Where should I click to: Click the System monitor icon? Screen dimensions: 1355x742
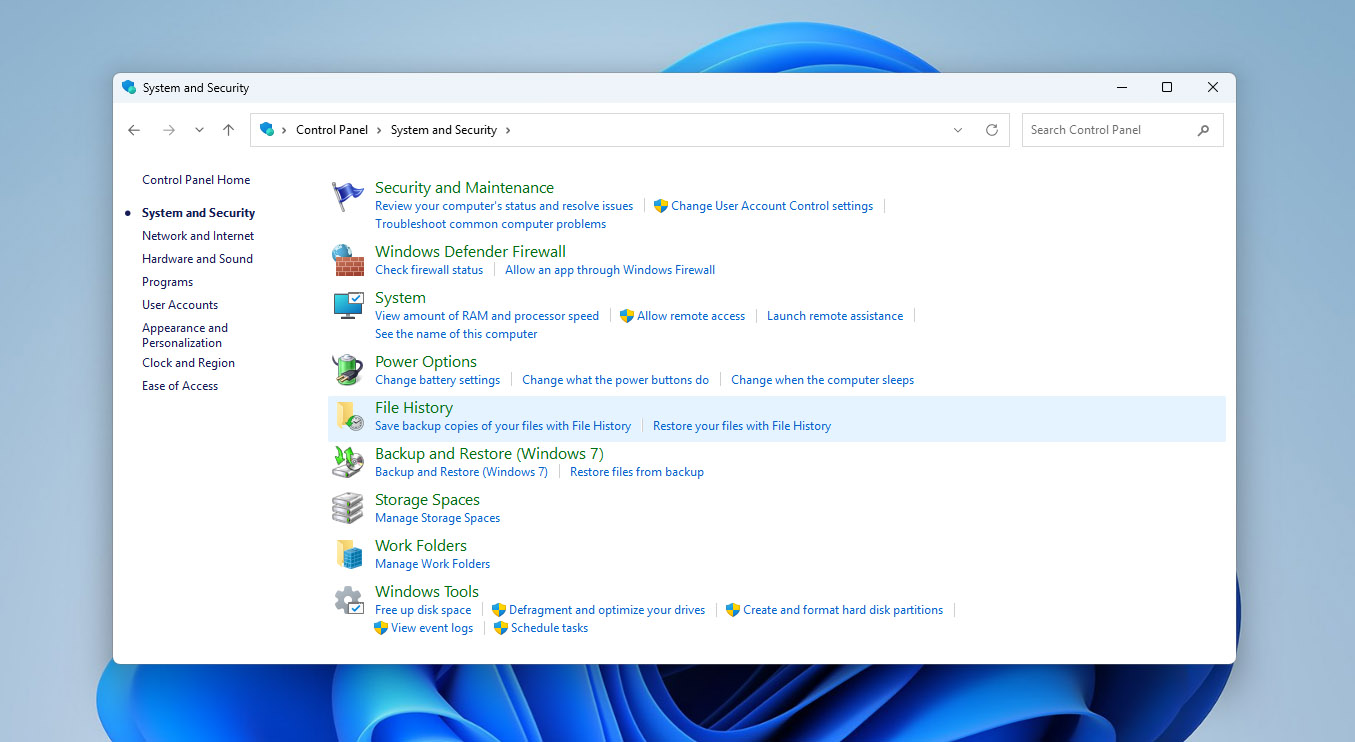tap(347, 306)
